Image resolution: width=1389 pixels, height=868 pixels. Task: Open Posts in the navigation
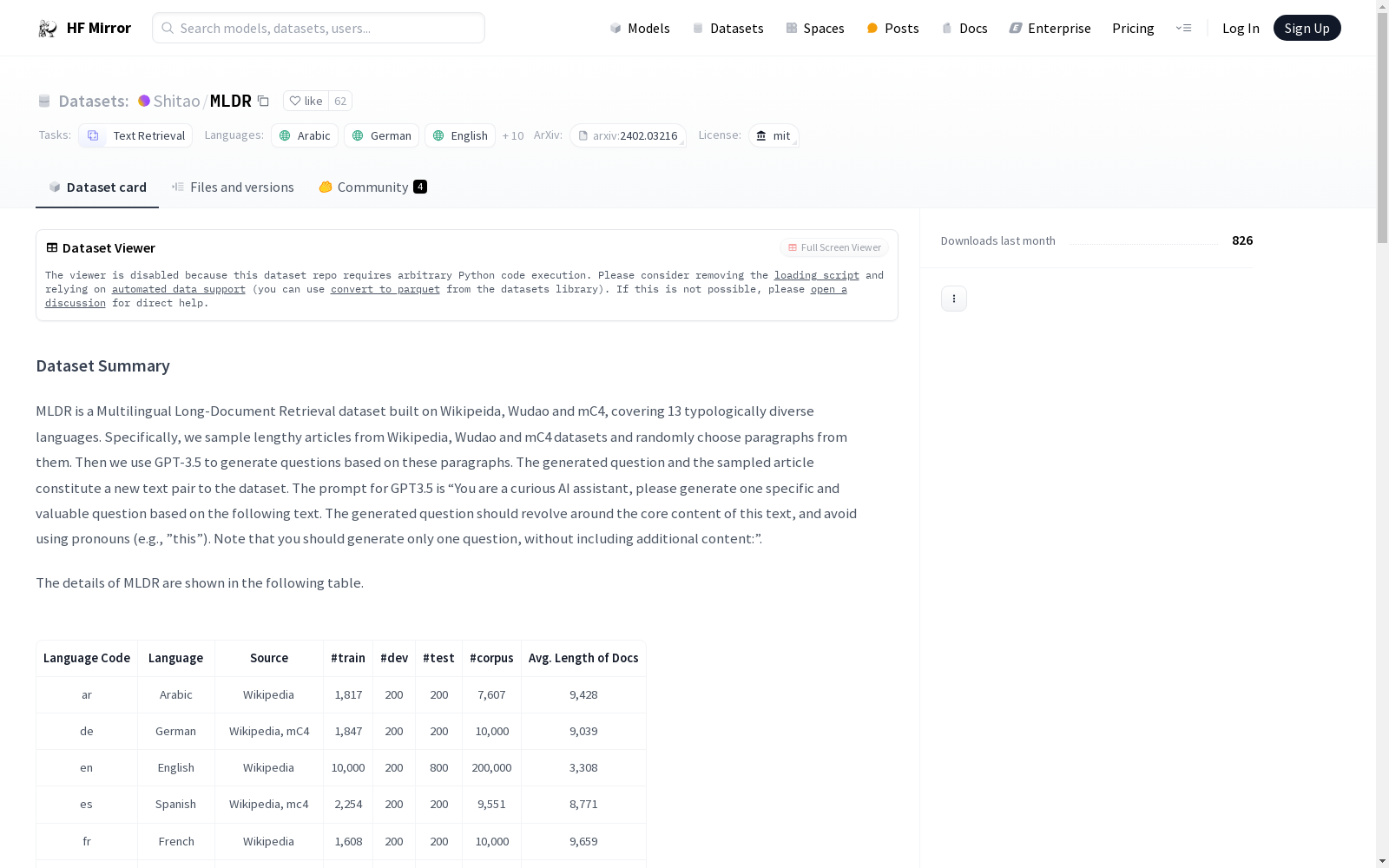893,28
